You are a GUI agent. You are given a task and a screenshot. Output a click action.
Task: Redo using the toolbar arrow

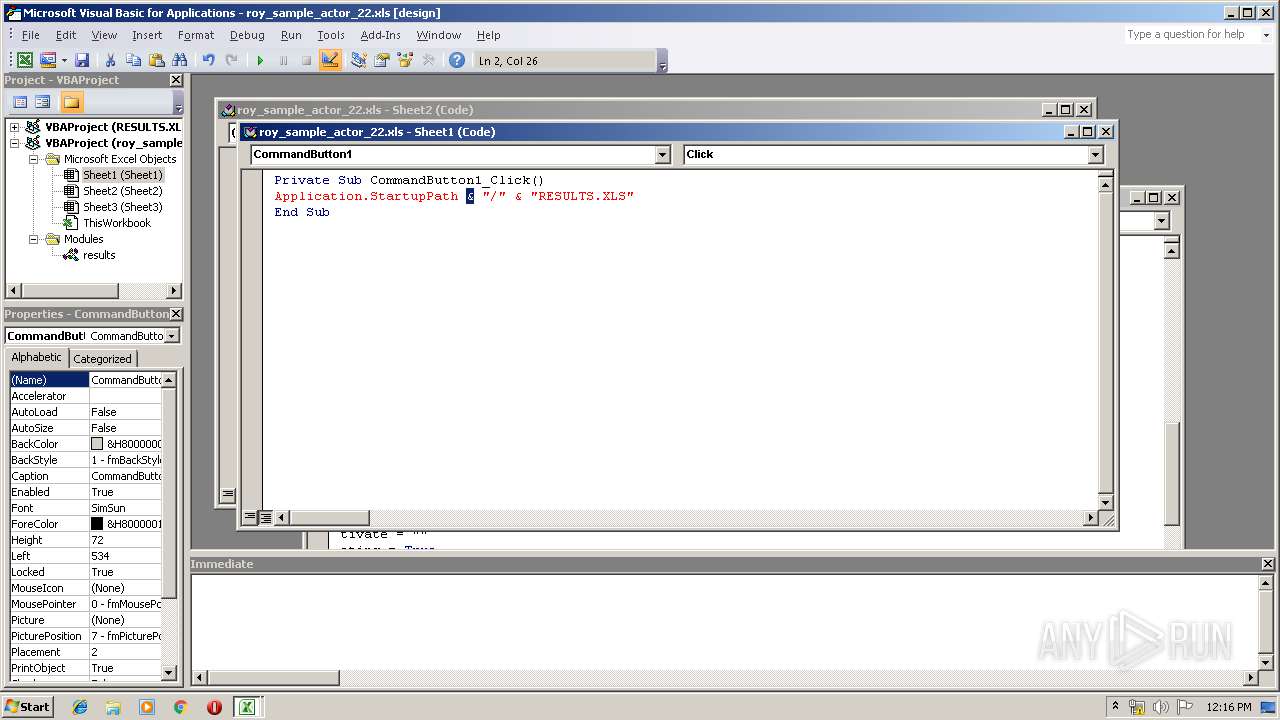(x=231, y=61)
